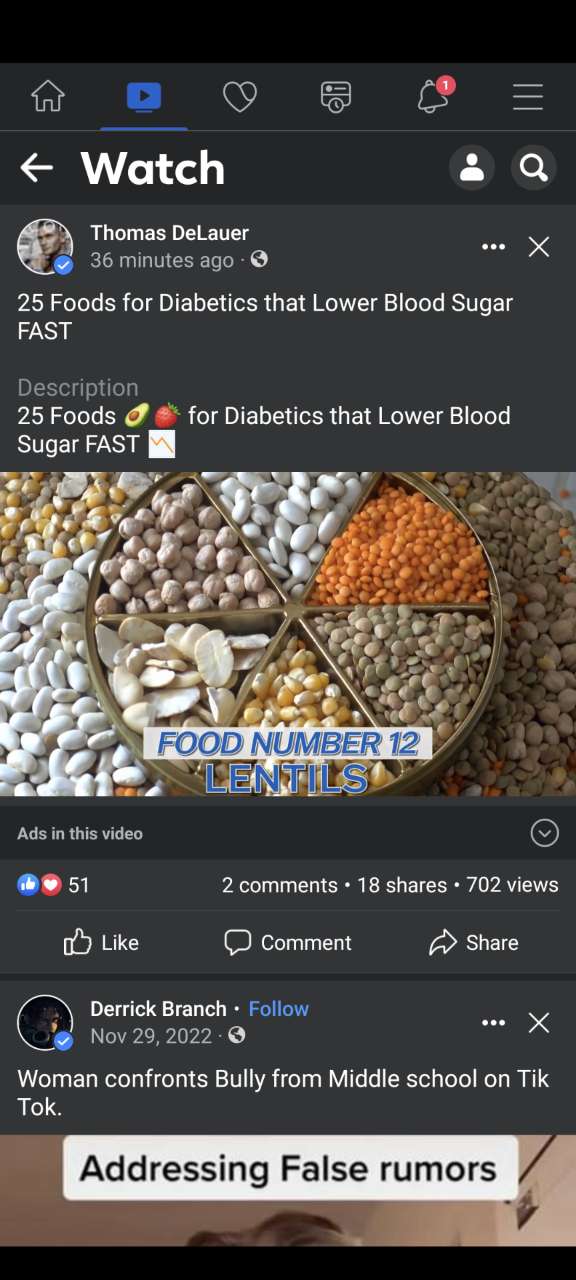Image resolution: width=576 pixels, height=1280 pixels.
Task: Like the lentils video post
Action: click(100, 942)
